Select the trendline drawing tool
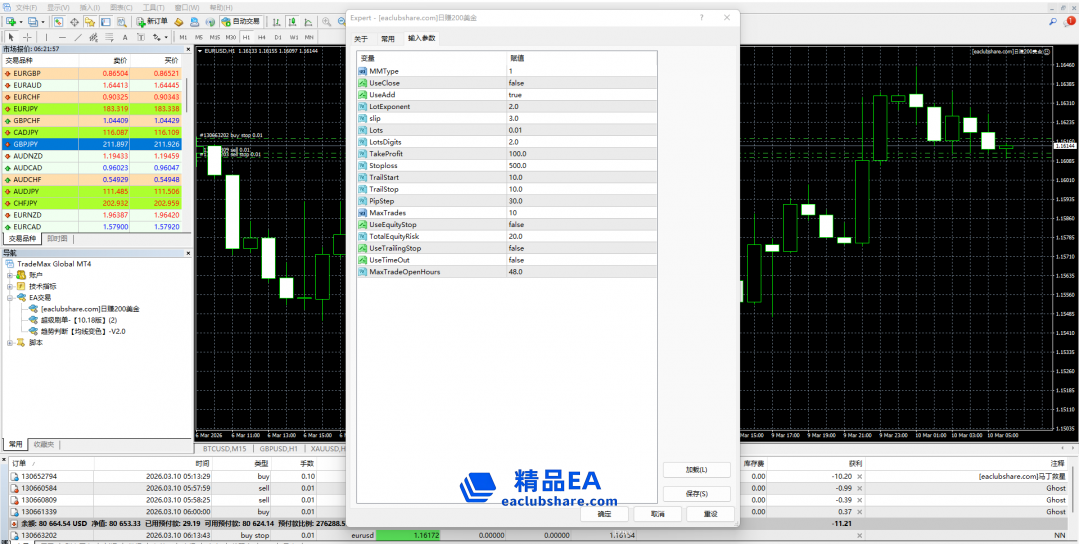The width and height of the screenshot is (1079, 544). coord(77,37)
